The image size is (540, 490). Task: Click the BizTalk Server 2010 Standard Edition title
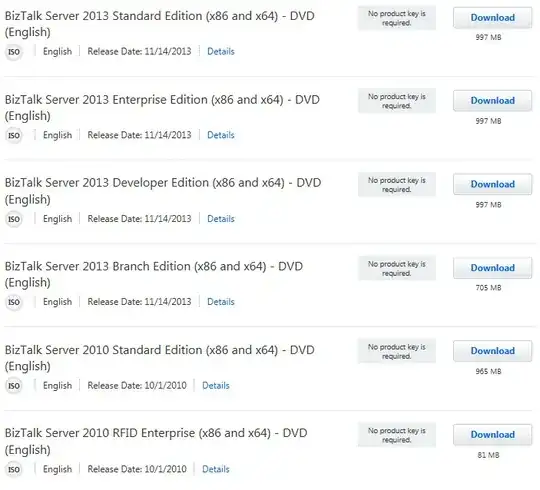pos(159,358)
